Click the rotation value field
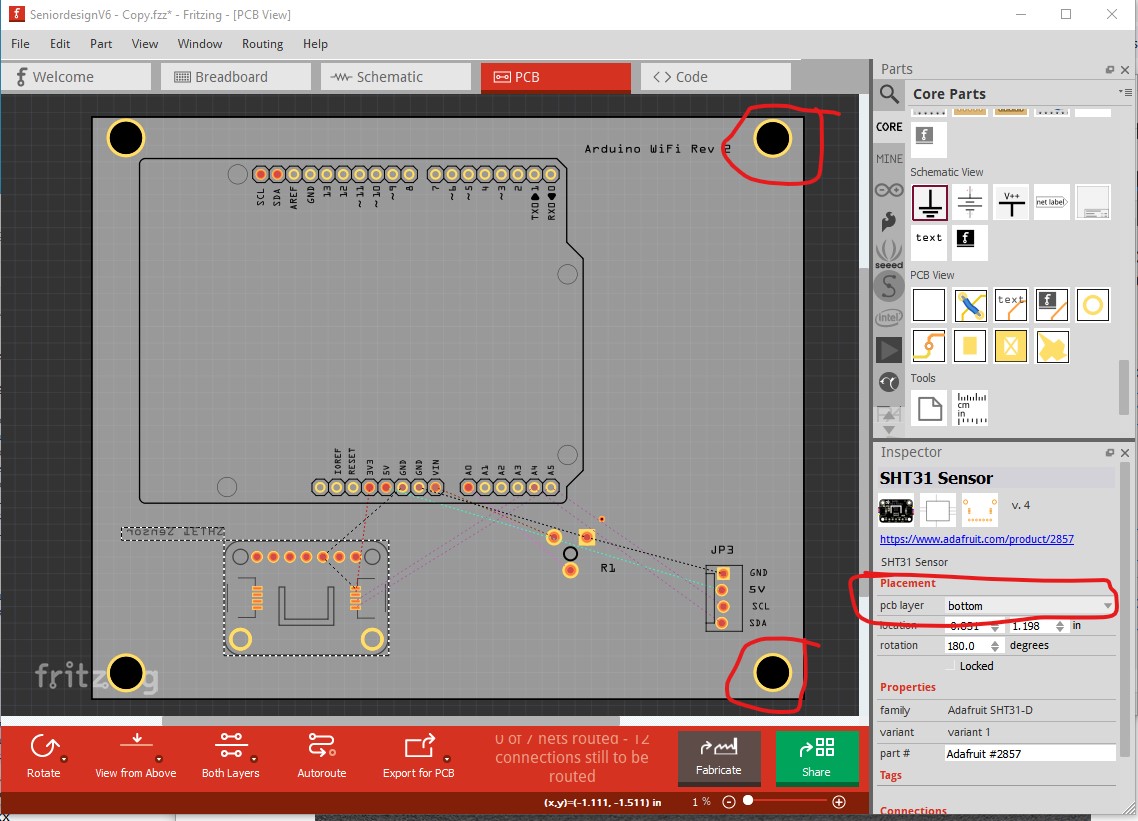The width and height of the screenshot is (1138, 821). (967, 645)
